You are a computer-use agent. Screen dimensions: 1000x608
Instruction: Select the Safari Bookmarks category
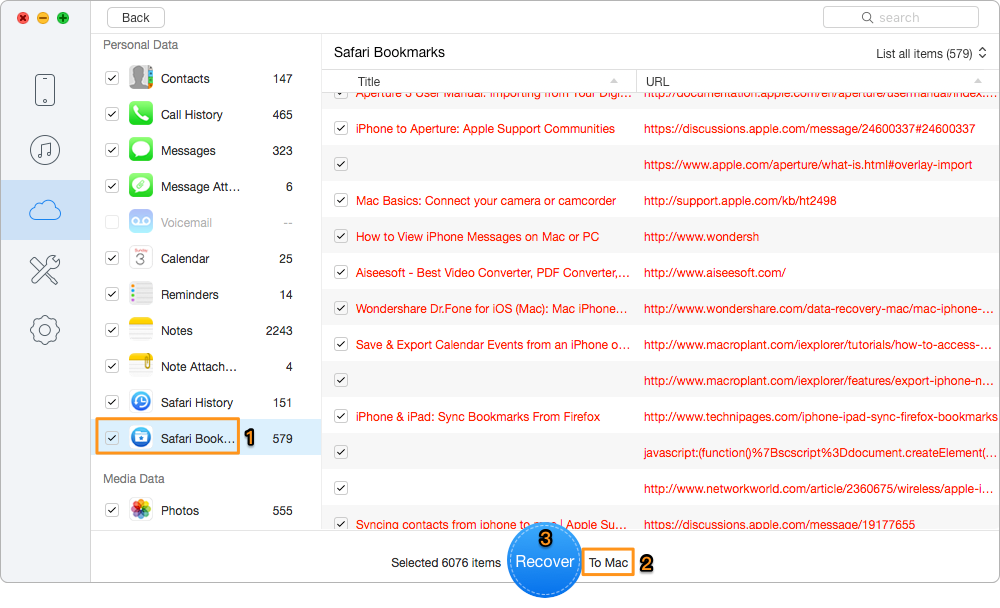[205, 438]
